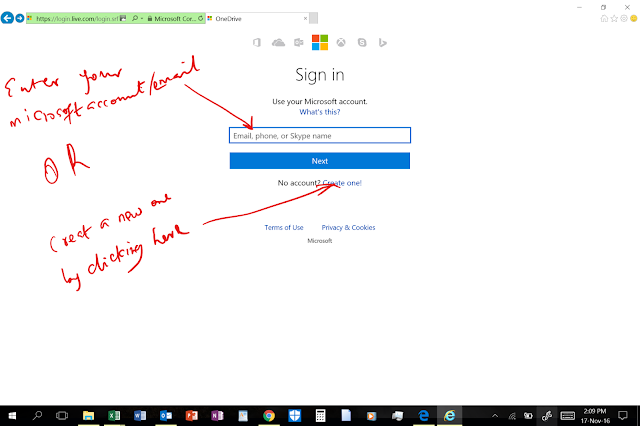
Task: Open Task View from the taskbar
Action: coord(62,416)
